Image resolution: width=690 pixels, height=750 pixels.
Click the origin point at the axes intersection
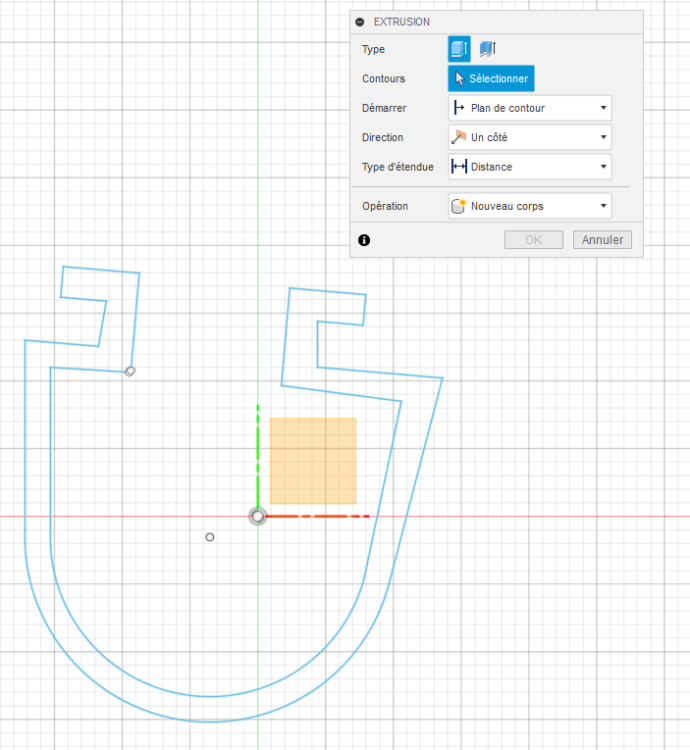coord(257,517)
